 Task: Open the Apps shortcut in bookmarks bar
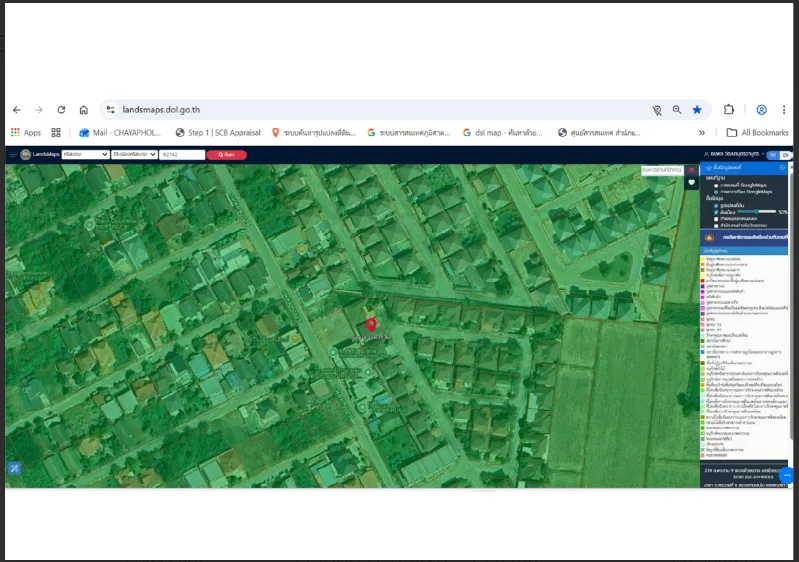pos(26,132)
